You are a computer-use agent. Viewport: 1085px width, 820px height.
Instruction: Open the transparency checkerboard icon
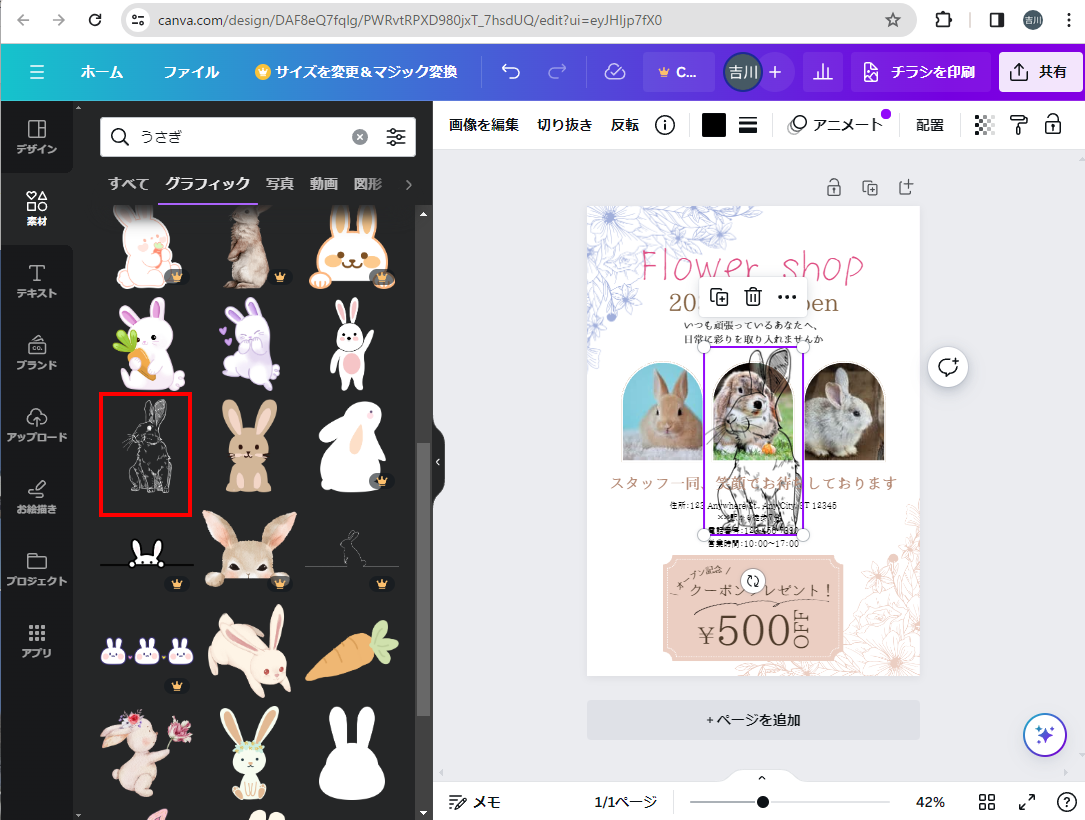click(x=985, y=125)
